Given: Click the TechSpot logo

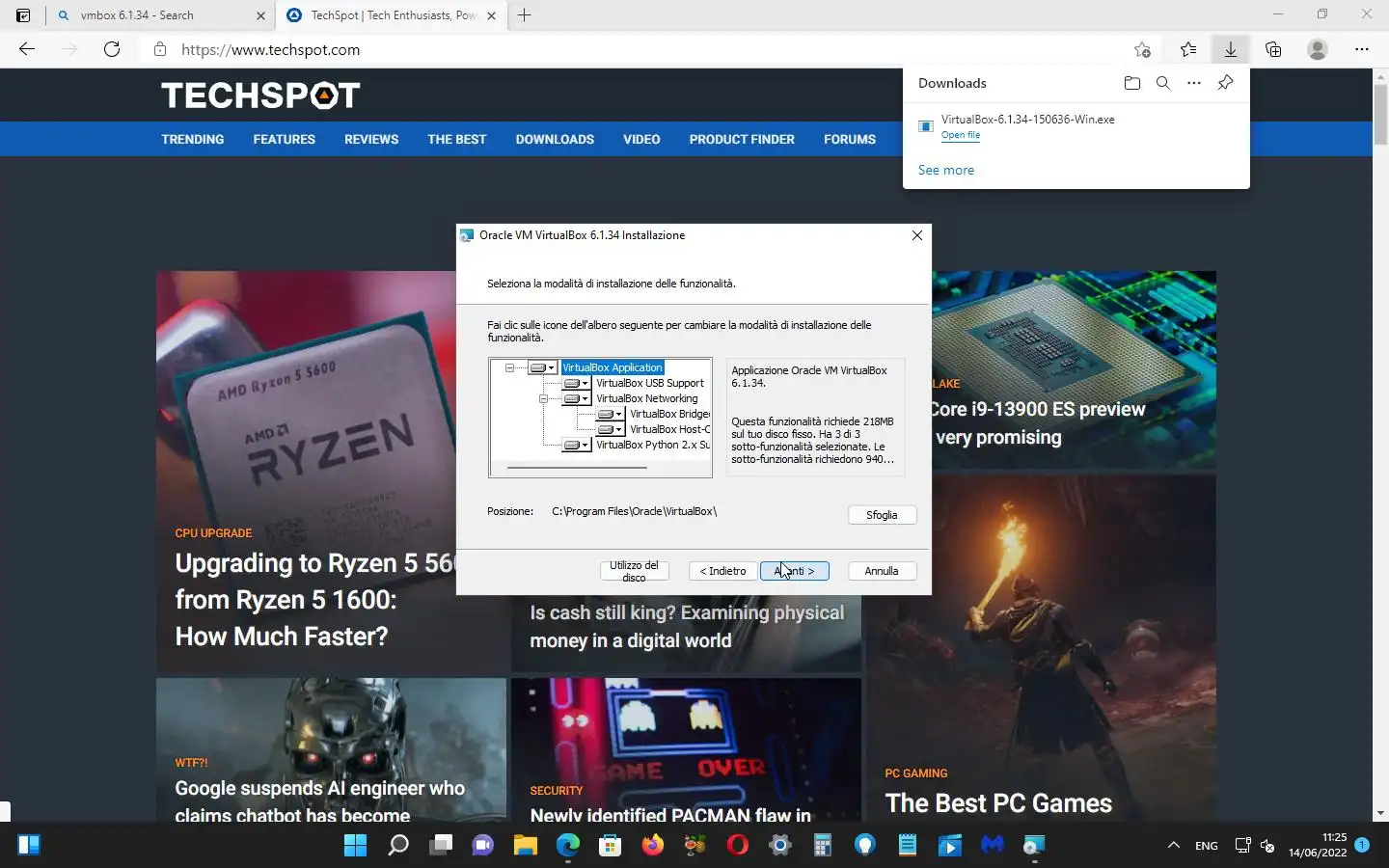Looking at the screenshot, I should click(260, 95).
